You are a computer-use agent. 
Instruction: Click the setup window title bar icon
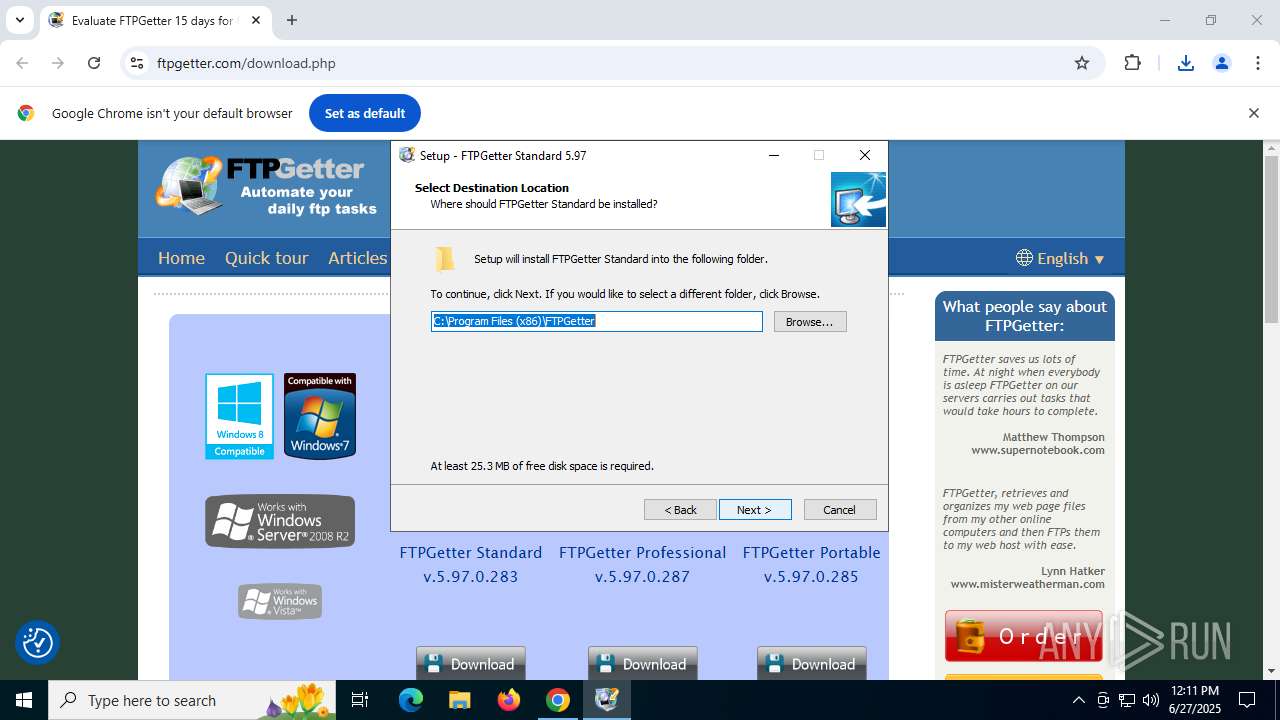(407, 155)
